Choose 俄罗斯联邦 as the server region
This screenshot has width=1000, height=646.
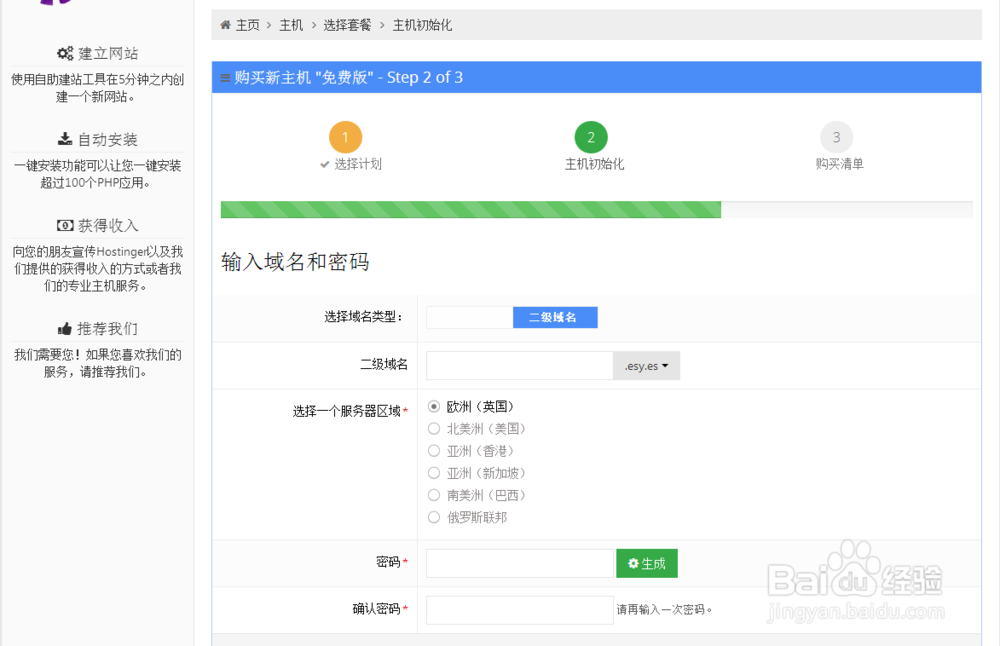434,517
